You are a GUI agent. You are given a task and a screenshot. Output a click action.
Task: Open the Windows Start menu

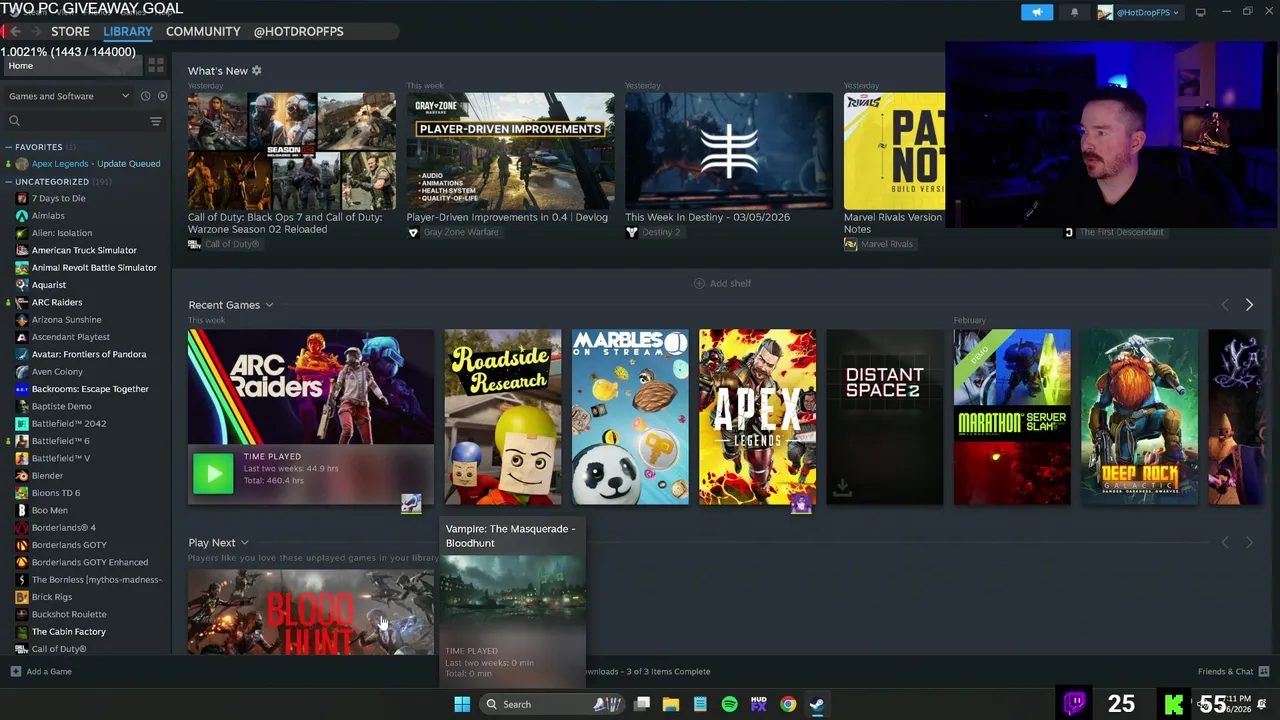pyautogui.click(x=462, y=704)
